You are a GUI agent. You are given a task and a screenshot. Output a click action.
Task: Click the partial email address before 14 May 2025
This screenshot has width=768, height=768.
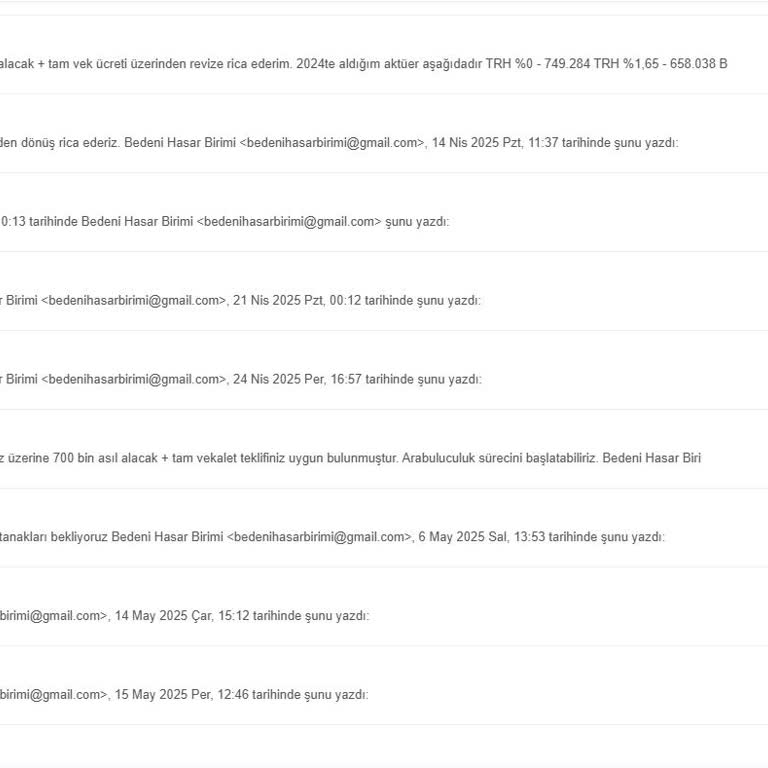52,616
